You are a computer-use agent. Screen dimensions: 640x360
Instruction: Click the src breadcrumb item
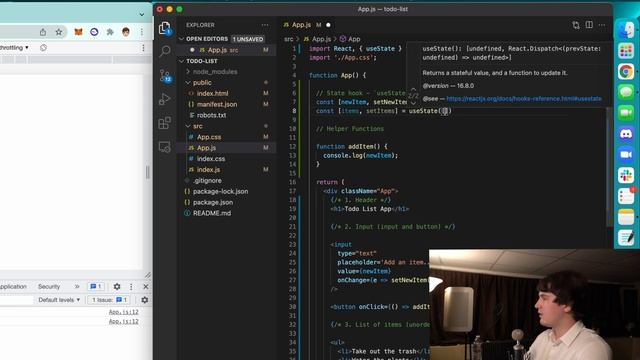(289, 39)
